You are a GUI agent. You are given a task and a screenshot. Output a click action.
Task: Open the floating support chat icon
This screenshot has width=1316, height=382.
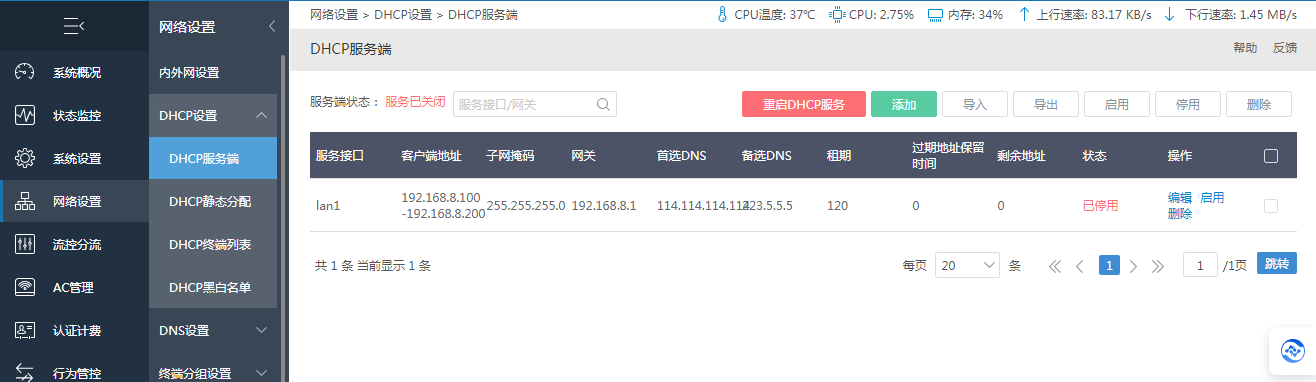point(1292,351)
